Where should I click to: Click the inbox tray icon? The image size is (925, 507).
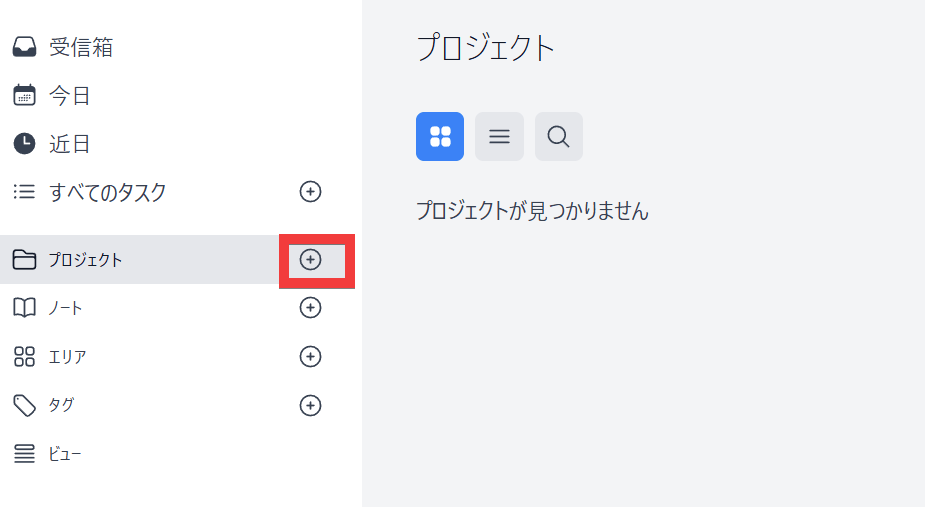tap(24, 47)
